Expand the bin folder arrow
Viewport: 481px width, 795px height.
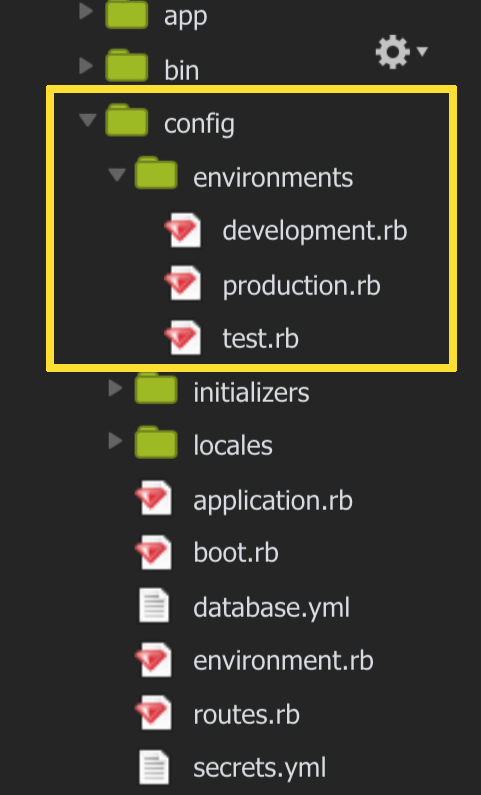pyautogui.click(x=87, y=65)
